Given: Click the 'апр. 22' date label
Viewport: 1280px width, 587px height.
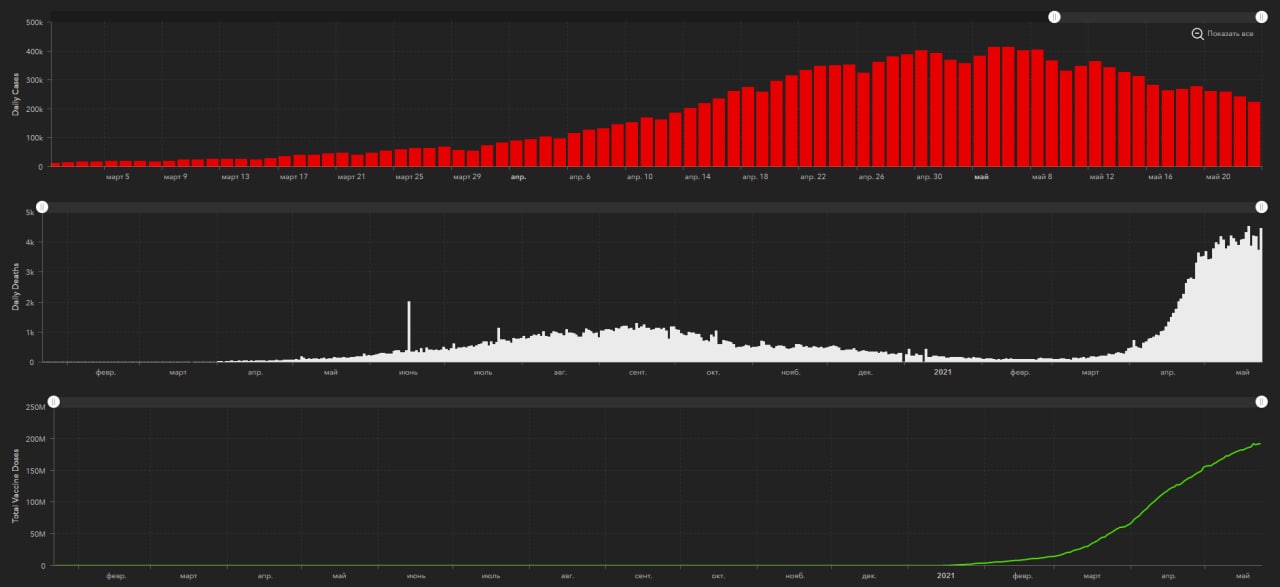Looking at the screenshot, I should click(x=814, y=177).
